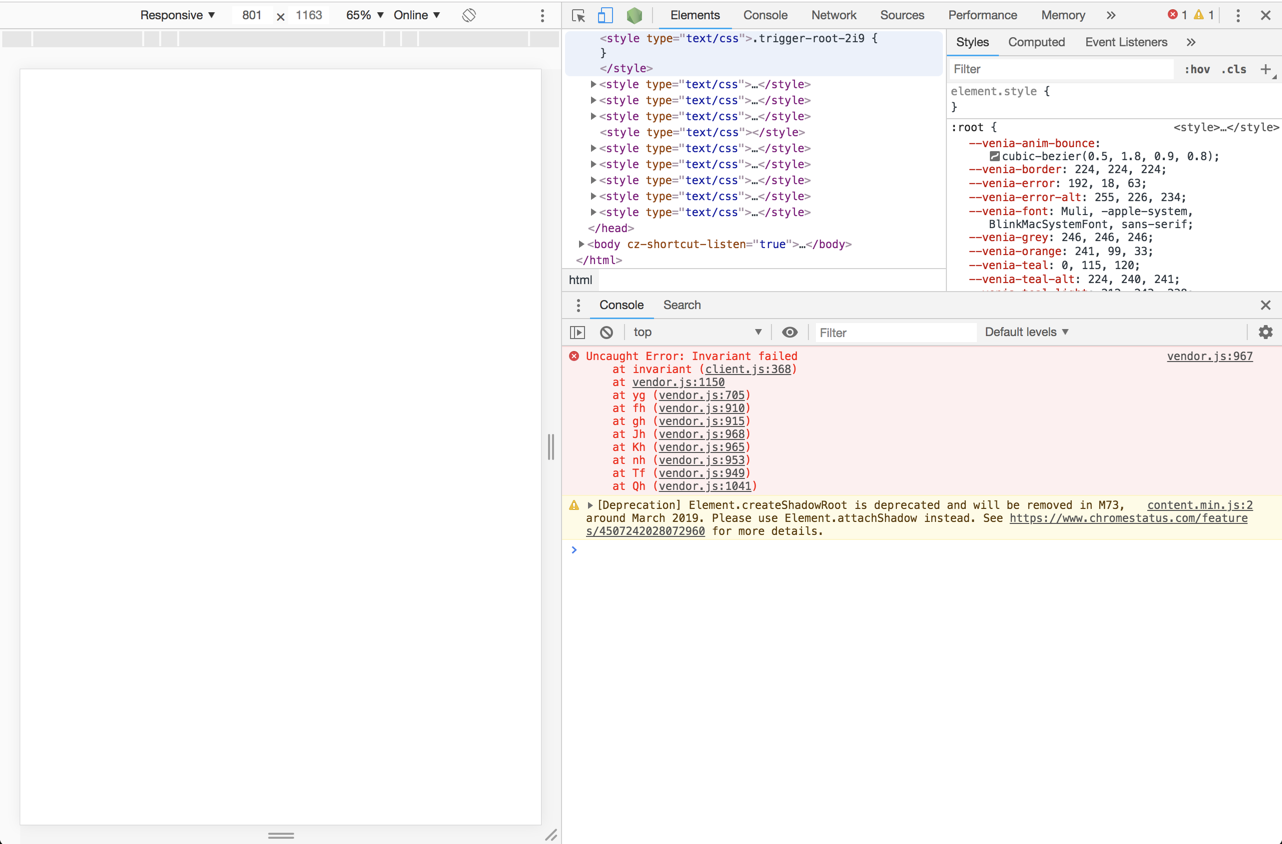Show more sidebar tabs chevron
This screenshot has width=1282, height=844.
[x=1191, y=42]
